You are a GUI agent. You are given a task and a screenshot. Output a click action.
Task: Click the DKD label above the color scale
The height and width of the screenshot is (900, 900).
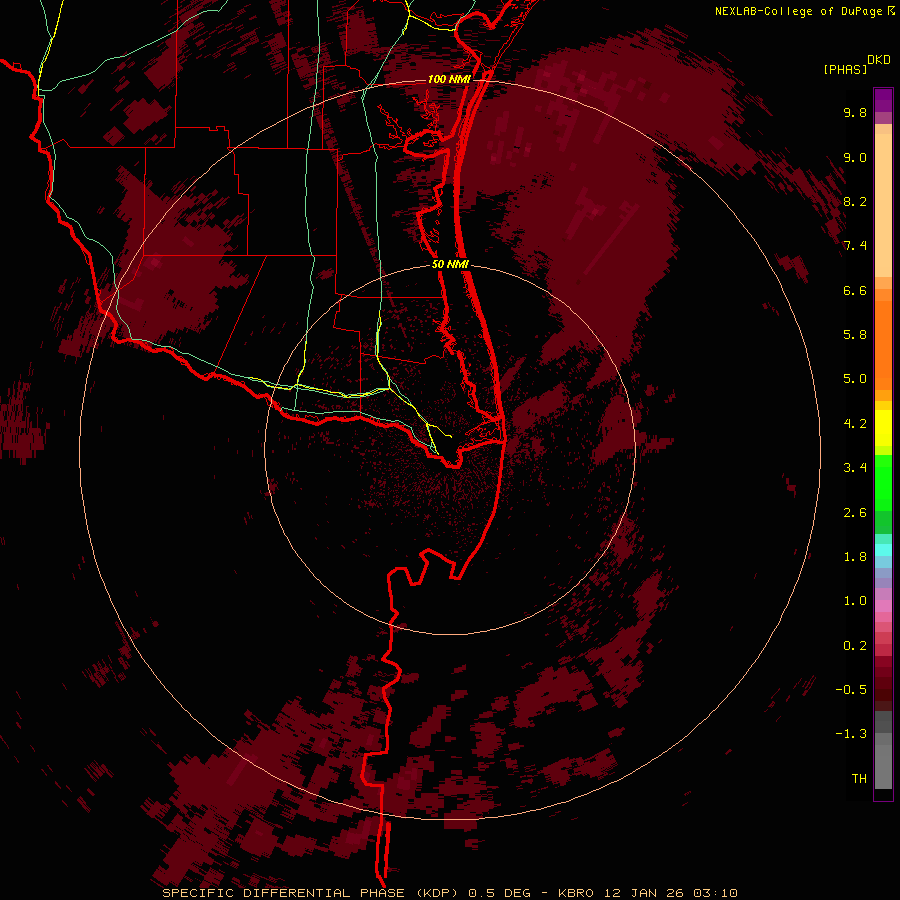point(879,60)
